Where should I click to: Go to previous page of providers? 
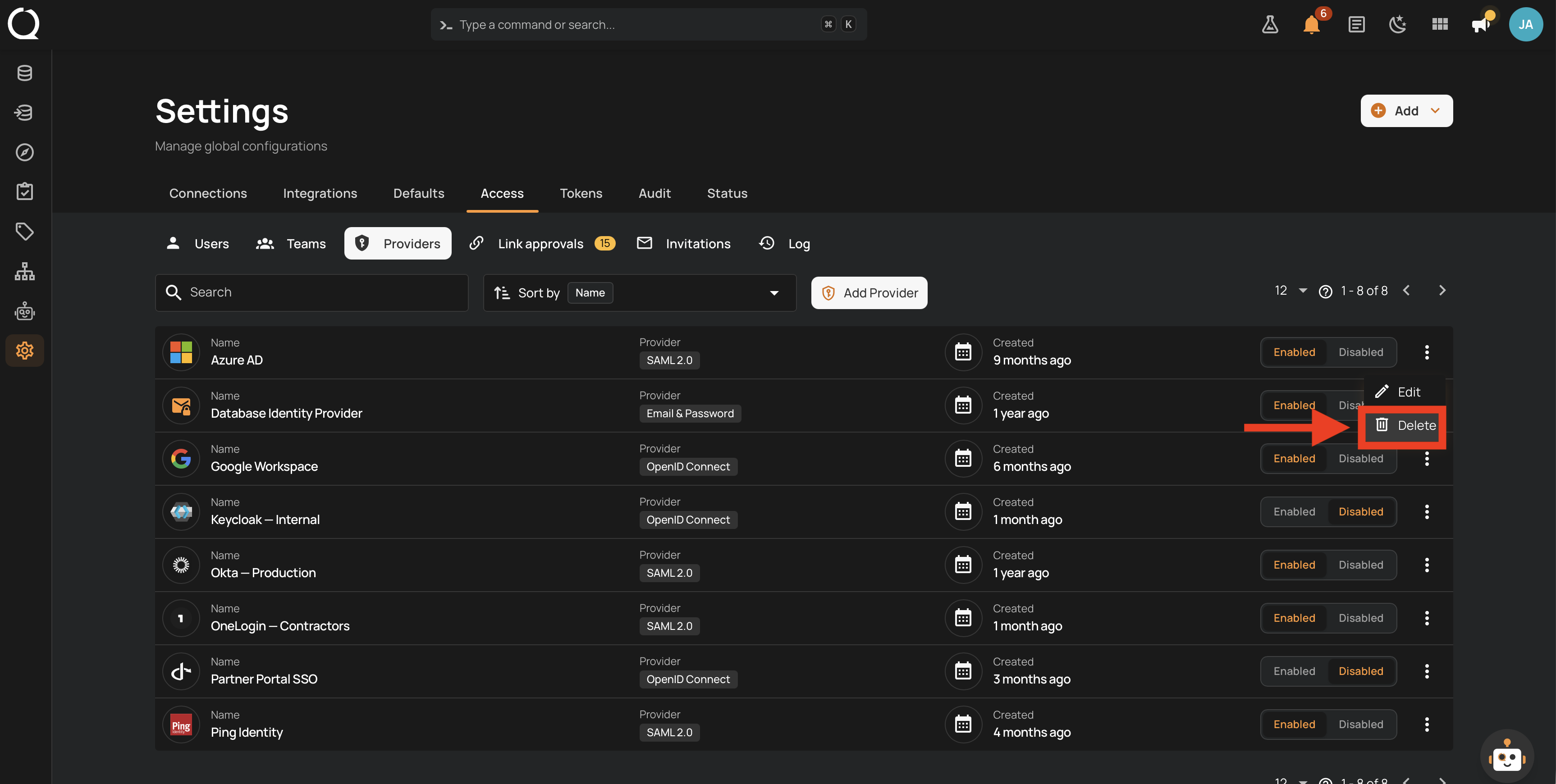pos(1407,291)
